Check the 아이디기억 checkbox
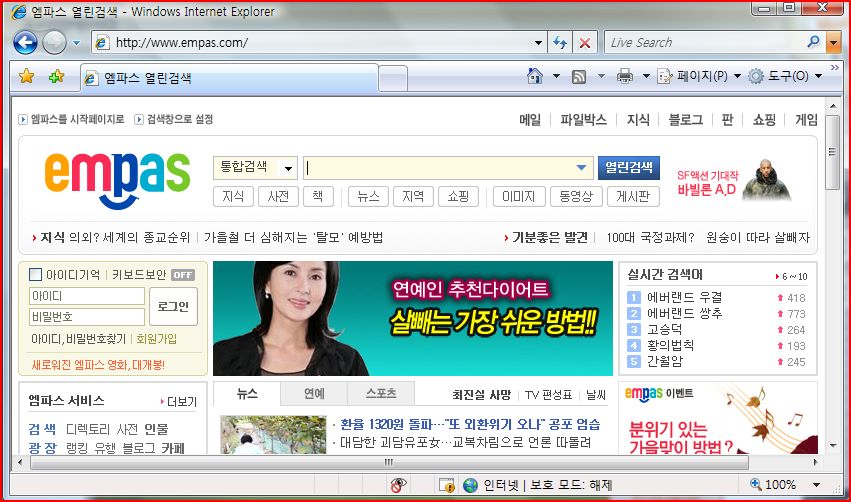The width and height of the screenshot is (851, 502). pos(35,275)
